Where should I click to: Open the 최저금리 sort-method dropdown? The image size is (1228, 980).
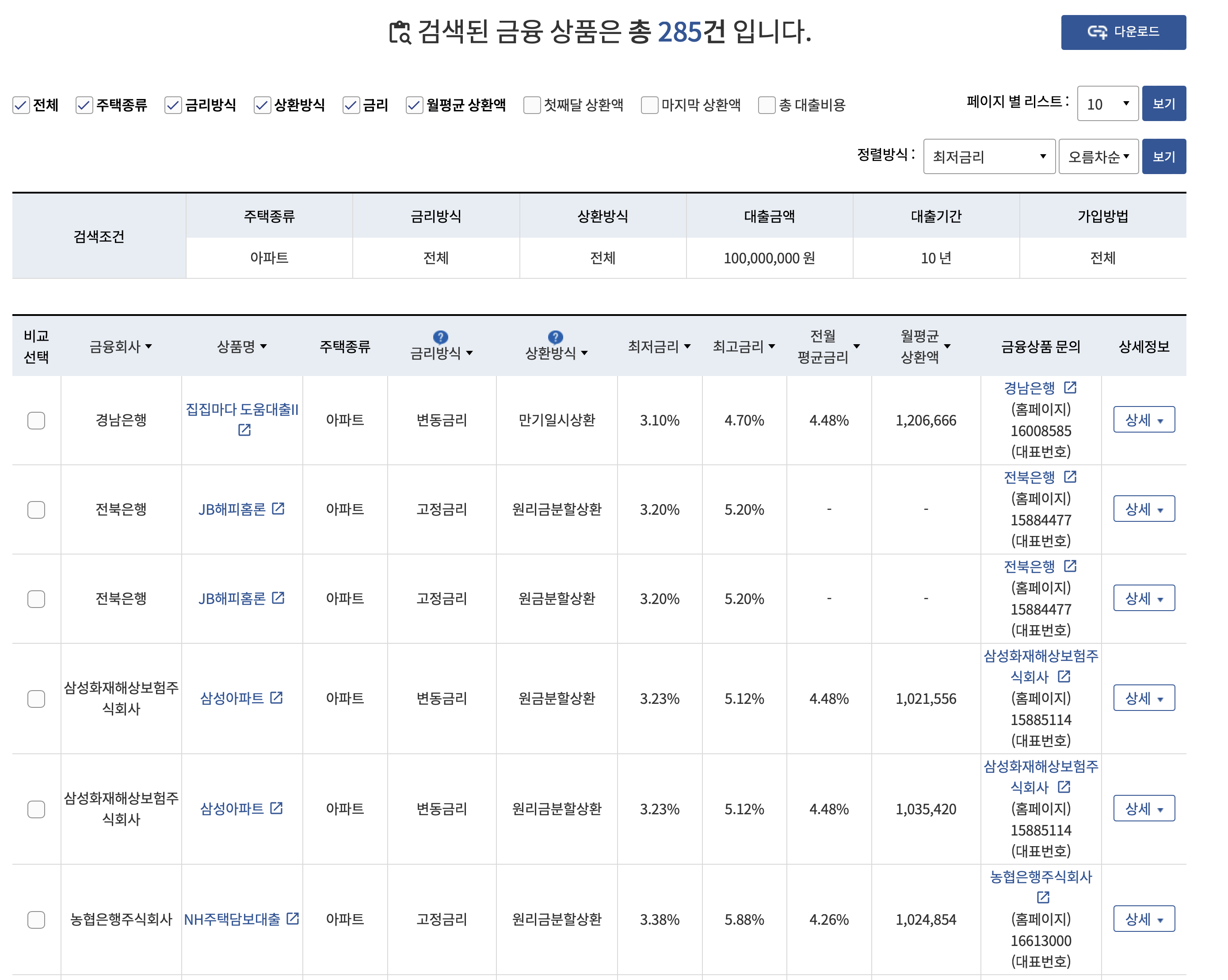pyautogui.click(x=989, y=156)
